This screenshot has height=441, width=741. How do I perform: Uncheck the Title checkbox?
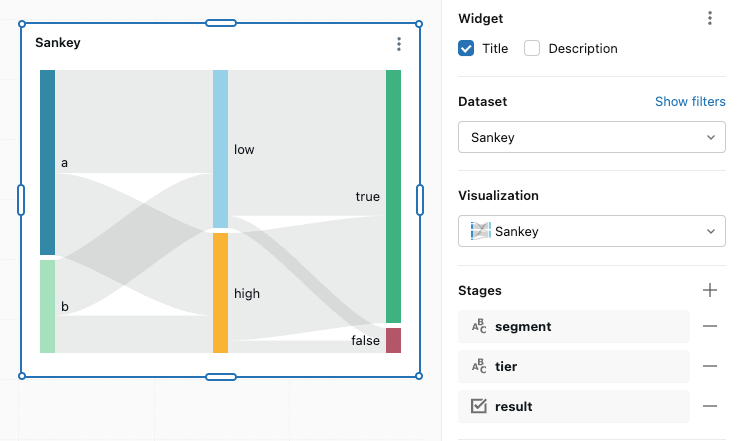click(466, 48)
